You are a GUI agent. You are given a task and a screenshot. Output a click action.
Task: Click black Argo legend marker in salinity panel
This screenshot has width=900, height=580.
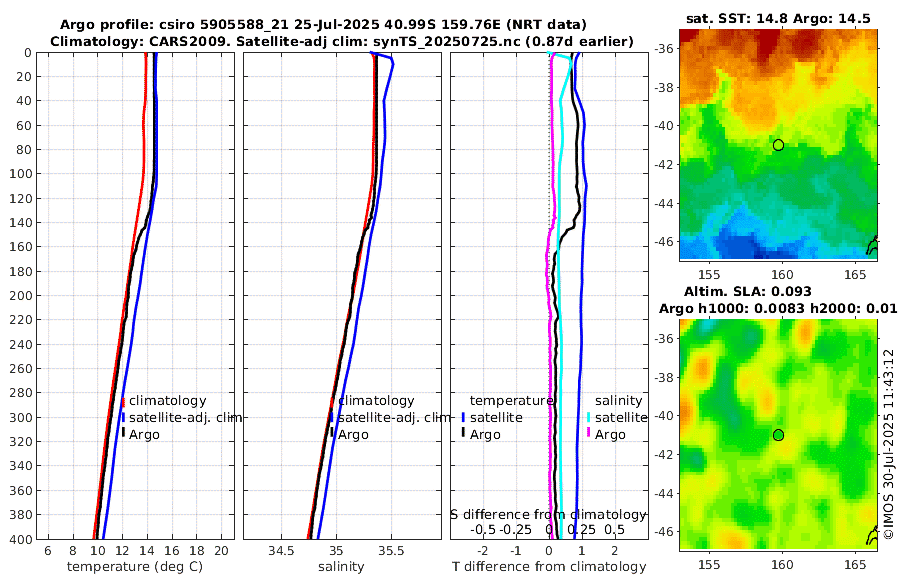pyautogui.click(x=332, y=434)
